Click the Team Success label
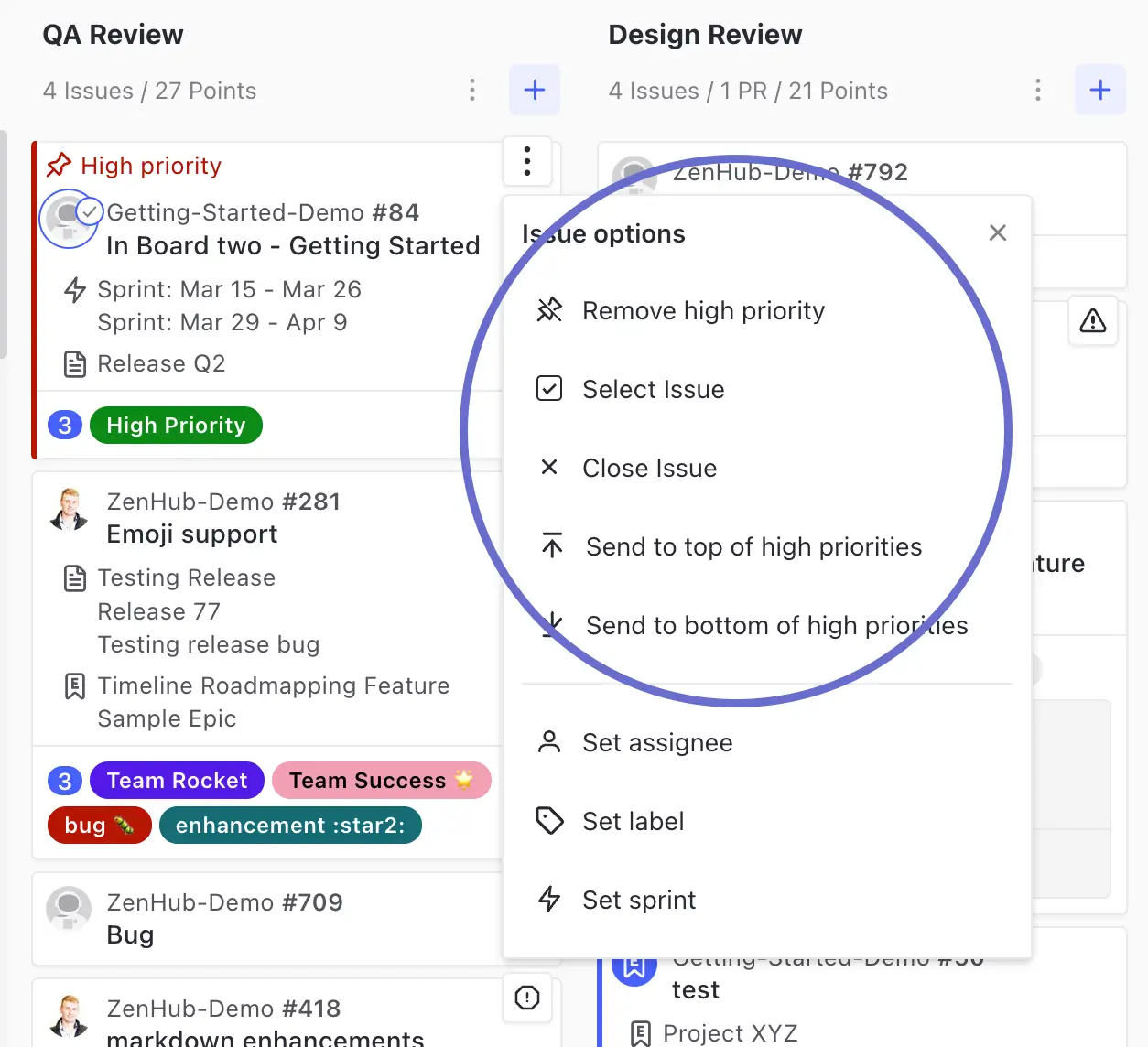Viewport: 1148px width, 1047px height. coord(382,781)
